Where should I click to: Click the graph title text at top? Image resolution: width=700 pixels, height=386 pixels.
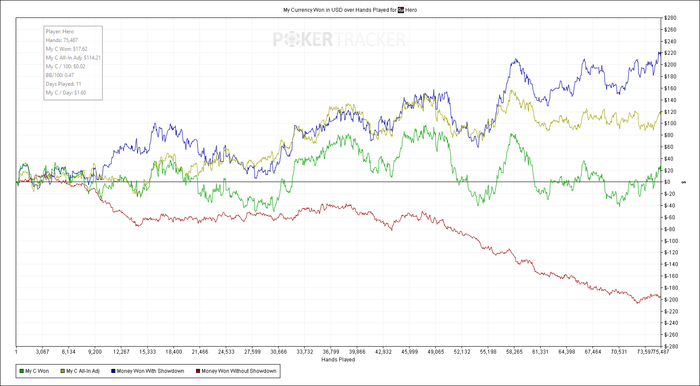pyautogui.click(x=350, y=9)
